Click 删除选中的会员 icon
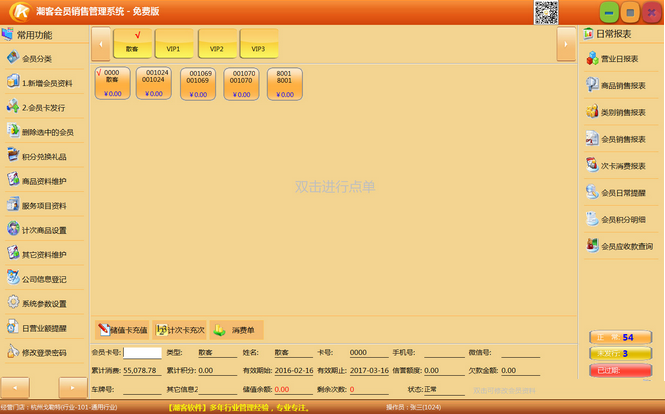The image size is (665, 414). pyautogui.click(x=13, y=131)
